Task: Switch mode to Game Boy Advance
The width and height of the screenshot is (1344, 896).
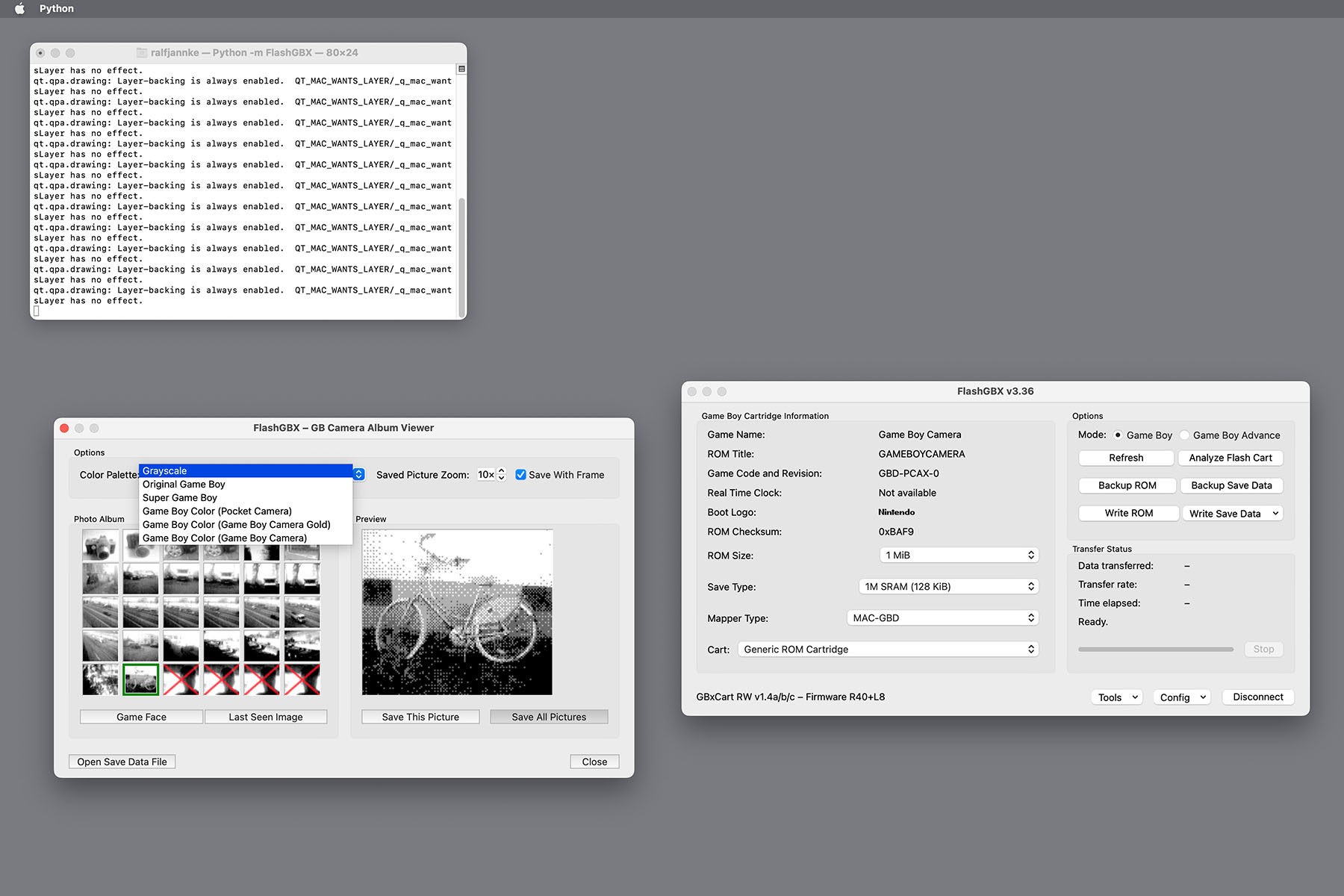Action: click(x=1184, y=435)
